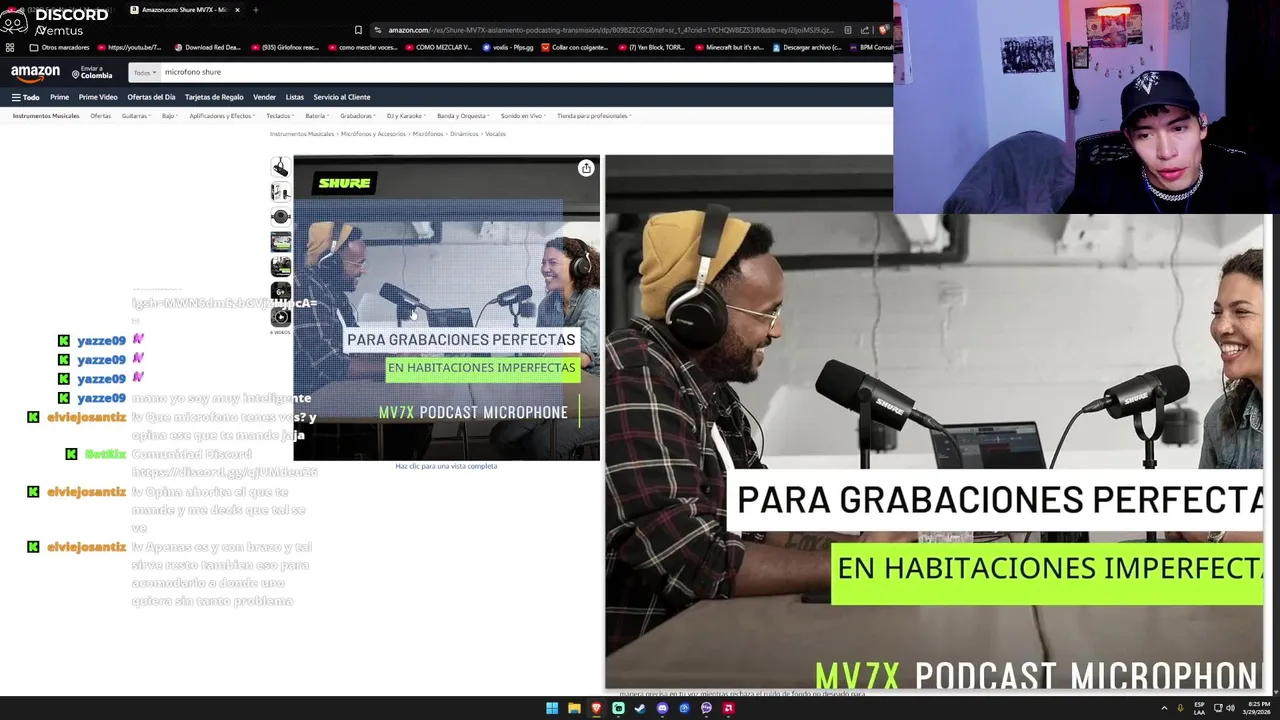Expand the 'Guitarras' category dropdown
The width and height of the screenshot is (1280, 720).
pos(135,116)
